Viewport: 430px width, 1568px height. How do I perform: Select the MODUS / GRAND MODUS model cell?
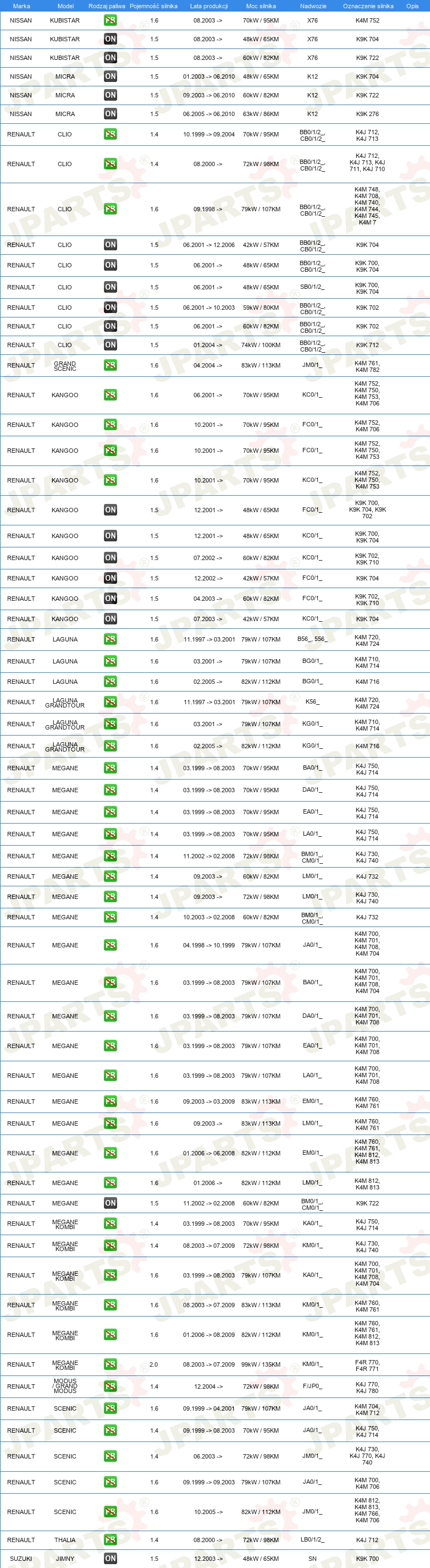pyautogui.click(x=65, y=1386)
